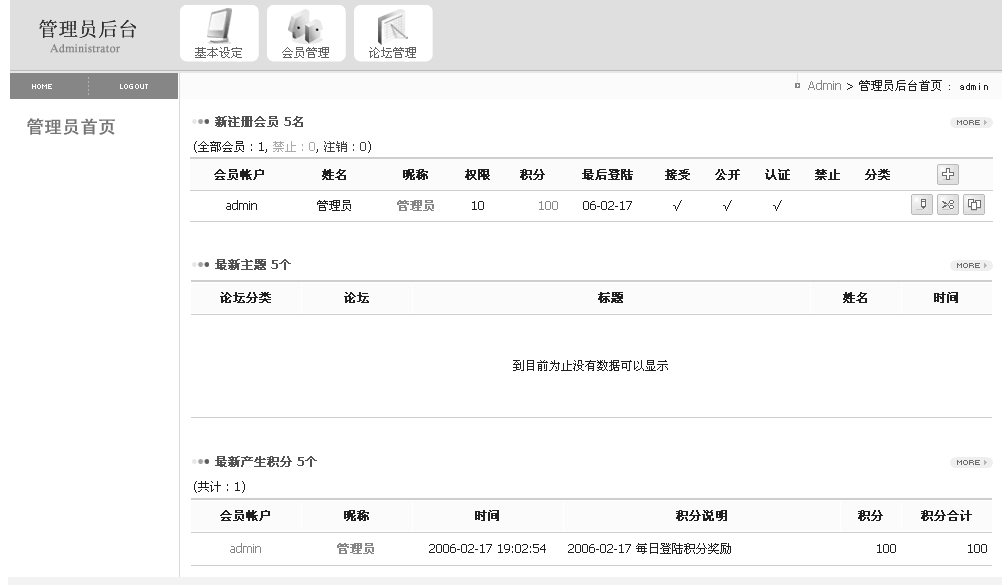Open the 论坛管理 forum management icon
Screen dimensions: 1002x585
click(393, 34)
